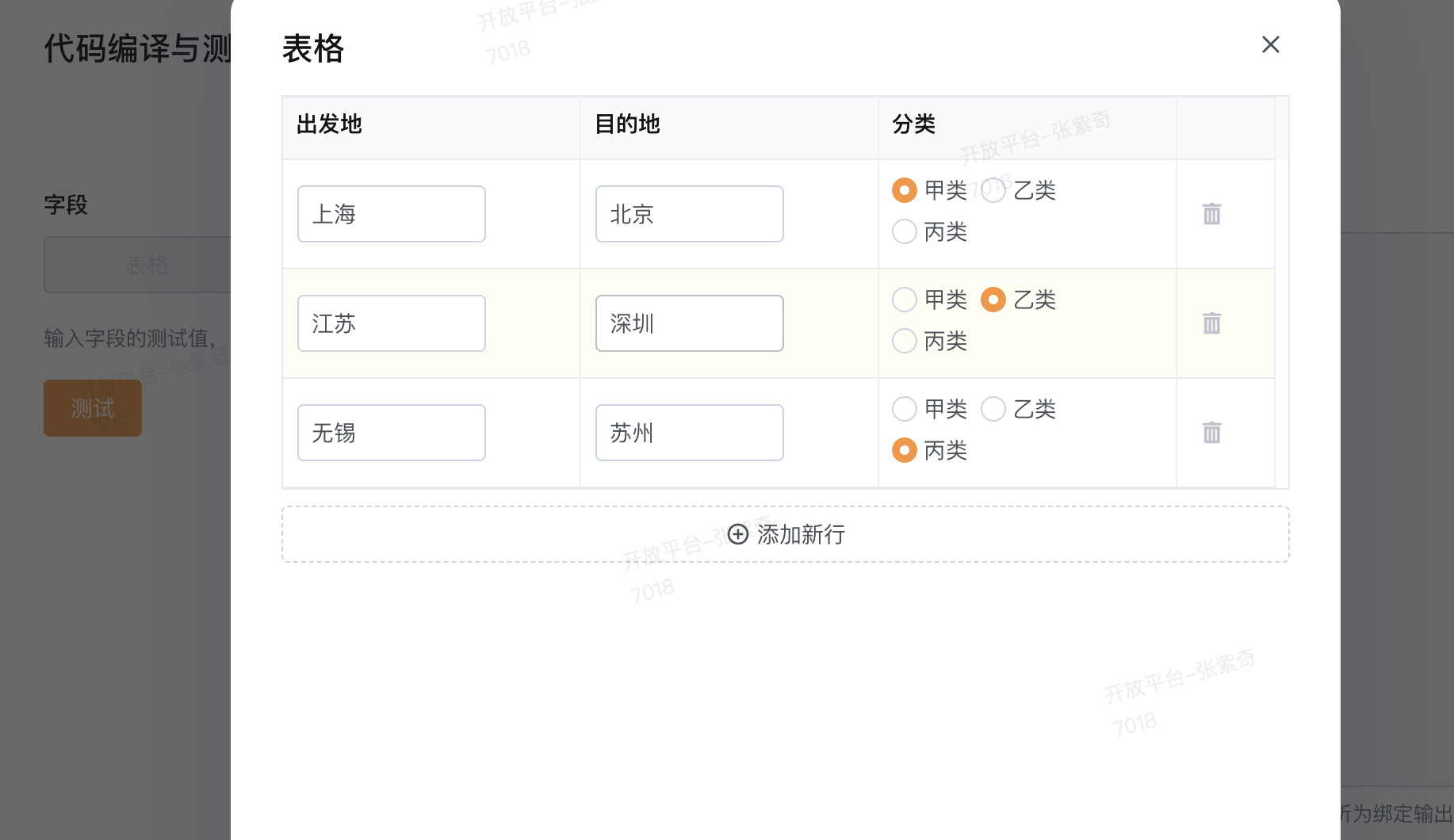Screen dimensions: 1454x840
Task: Close the 表格 dialog
Action: click(1271, 44)
